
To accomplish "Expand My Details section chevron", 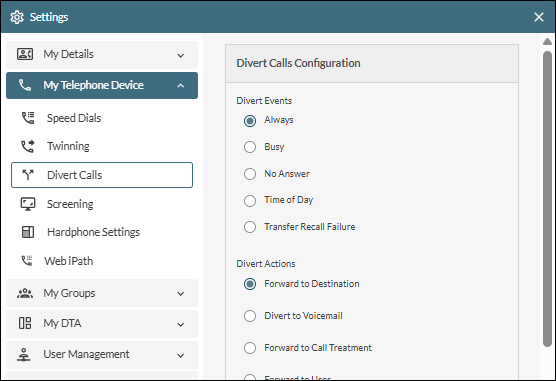I will [x=181, y=56].
